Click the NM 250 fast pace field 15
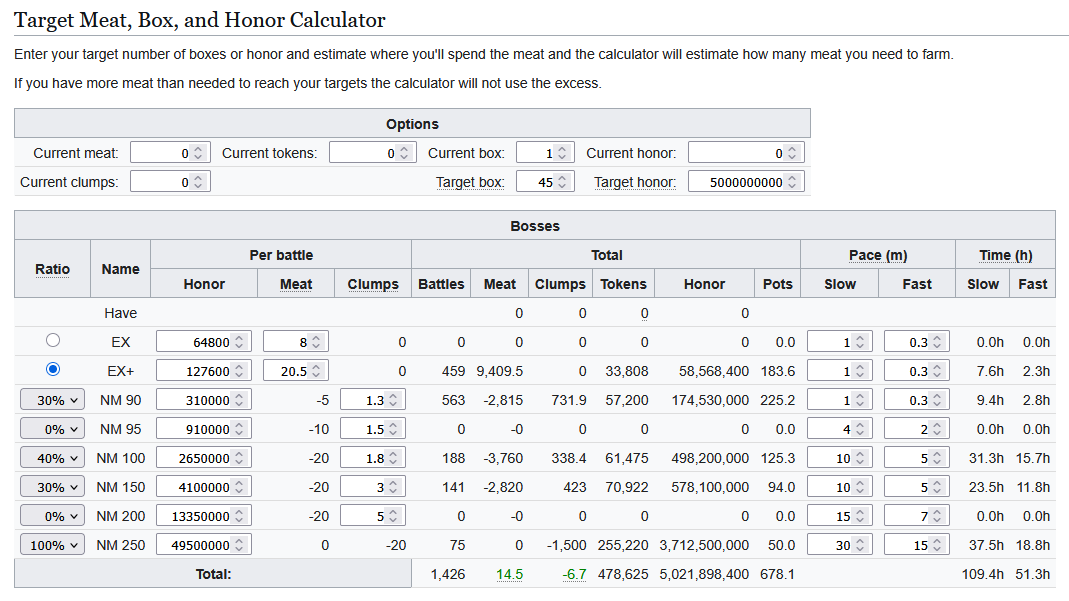 pyautogui.click(x=917, y=545)
